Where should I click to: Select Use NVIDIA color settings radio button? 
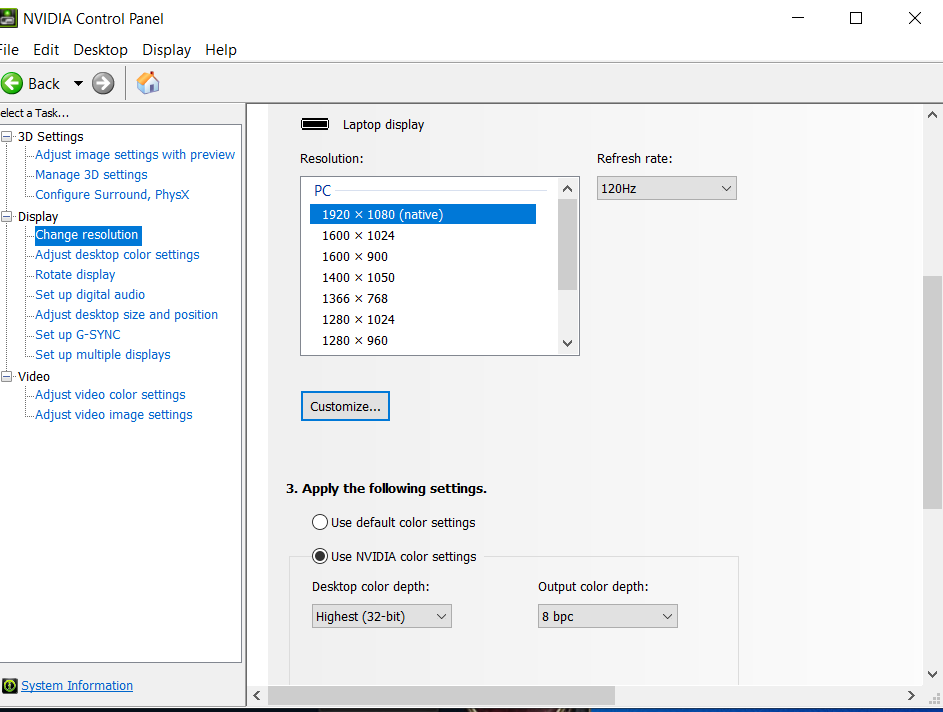(x=320, y=556)
